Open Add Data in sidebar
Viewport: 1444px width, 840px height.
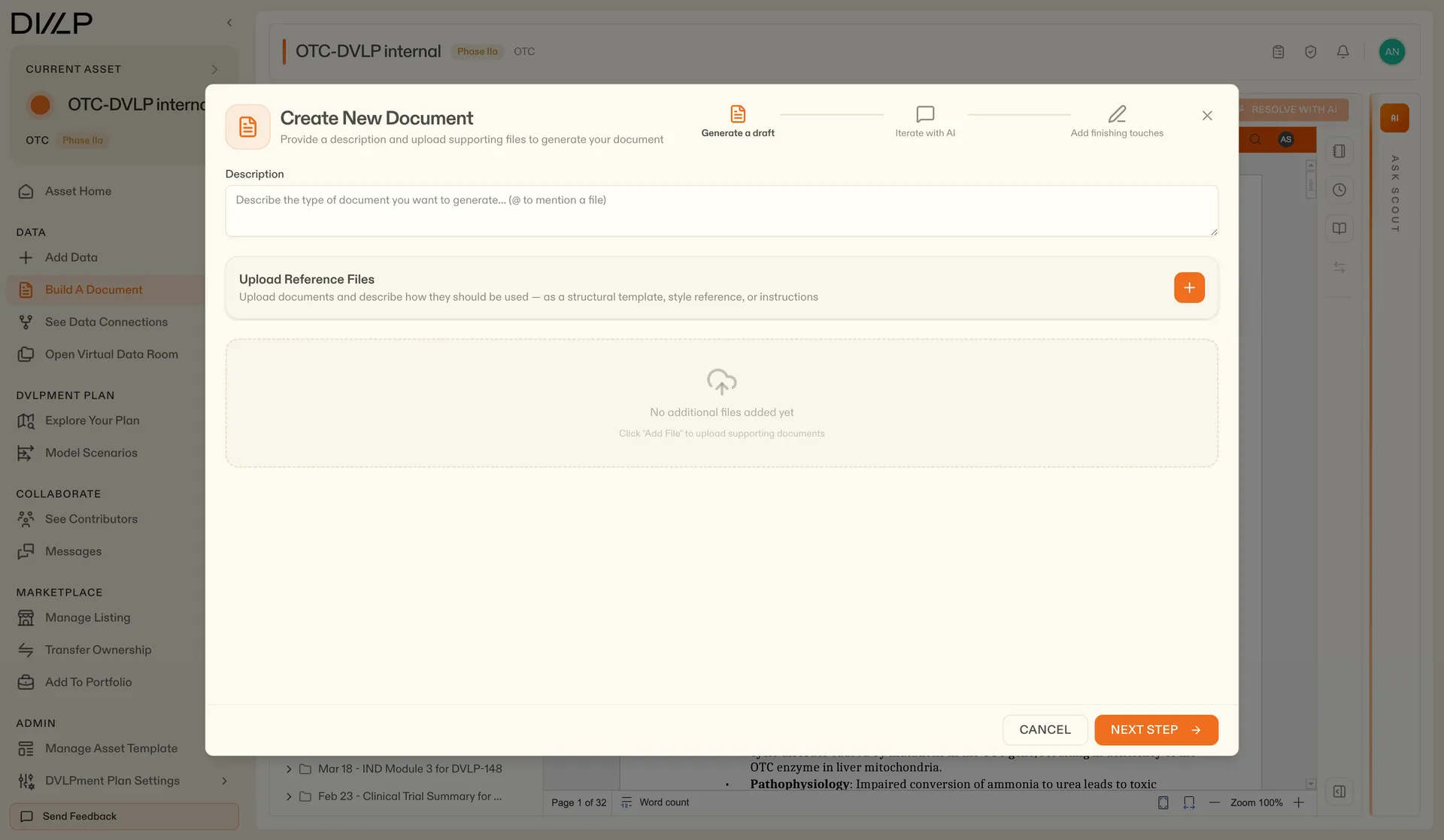[x=71, y=257]
